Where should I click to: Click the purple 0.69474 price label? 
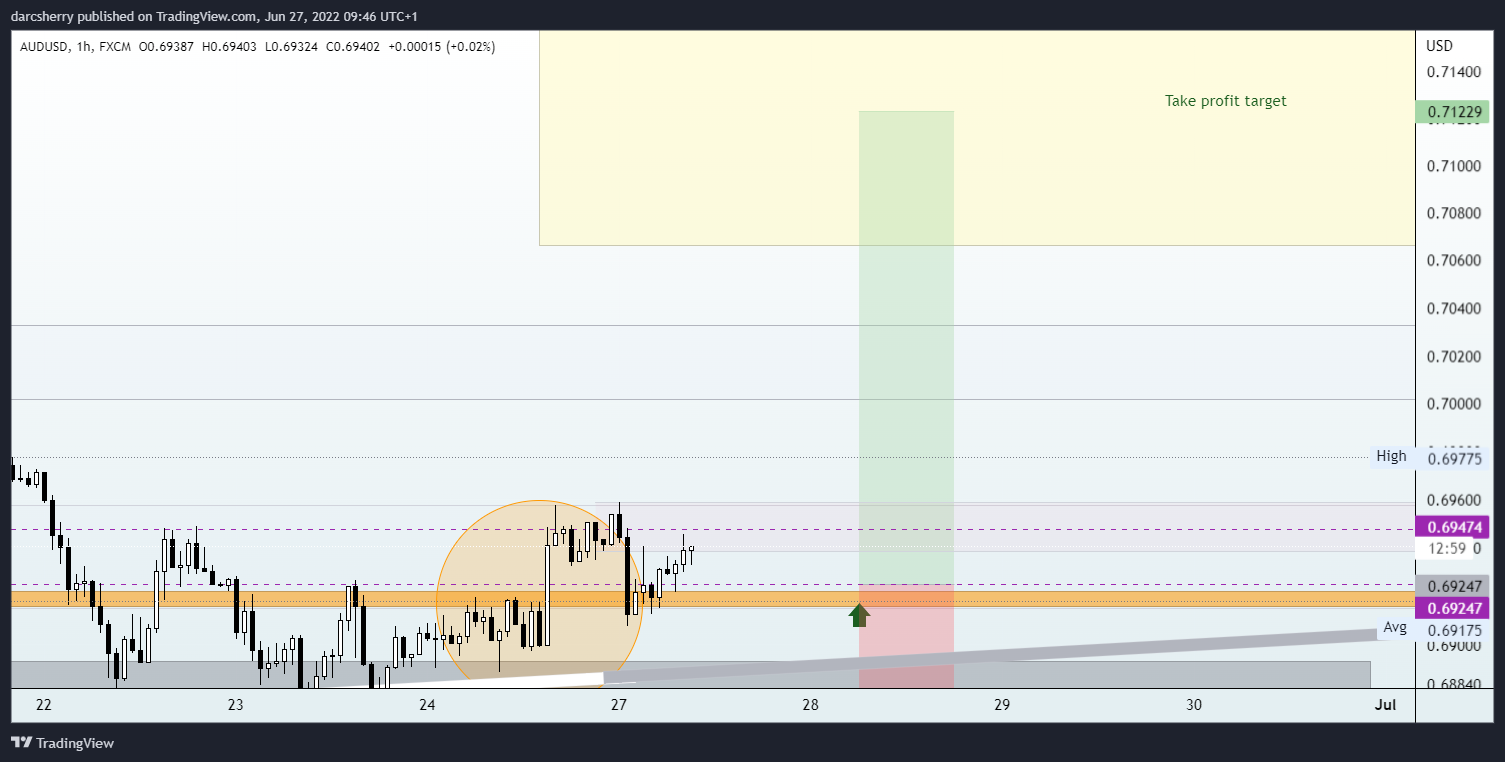pos(1453,527)
